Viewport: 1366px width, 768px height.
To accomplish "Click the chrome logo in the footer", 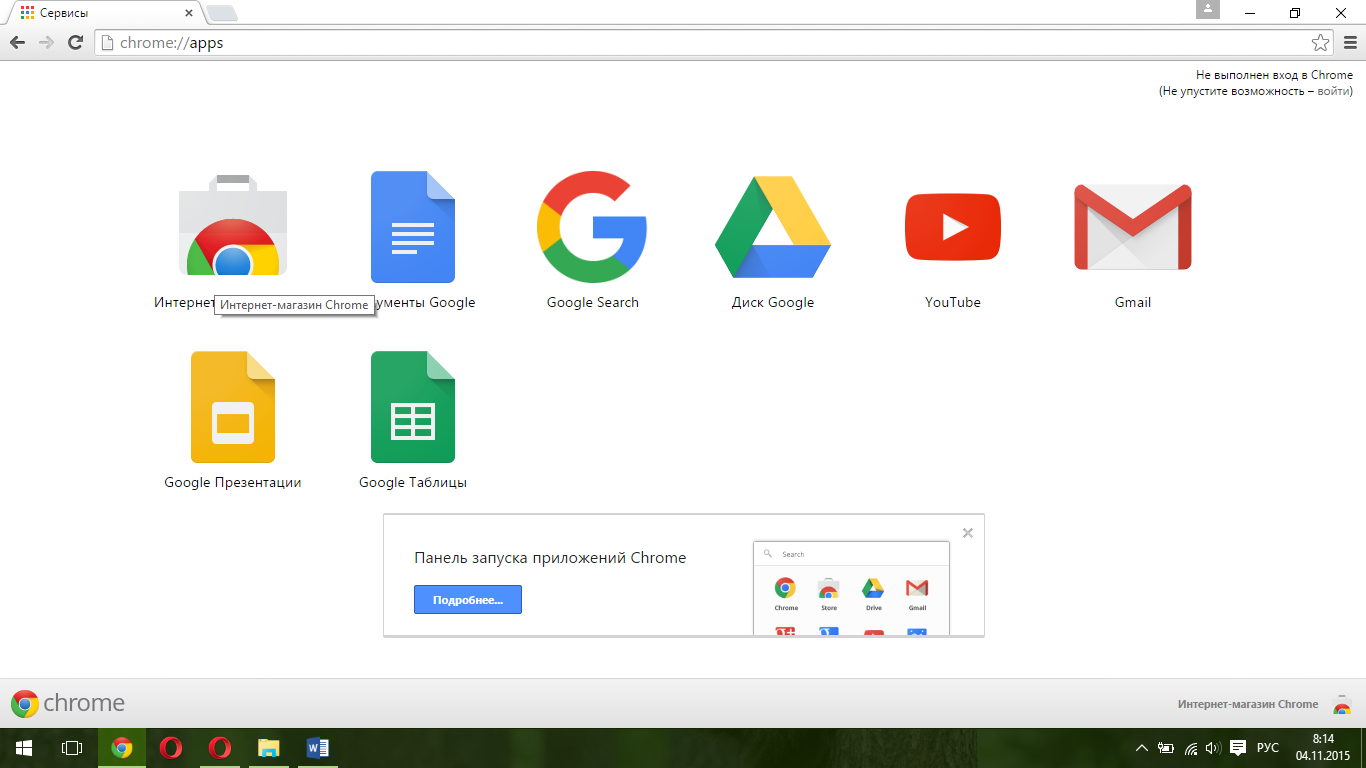I will tap(68, 703).
